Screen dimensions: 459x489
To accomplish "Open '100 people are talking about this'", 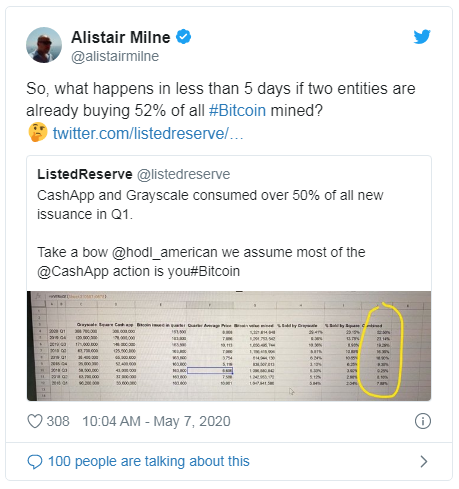I will [149, 461].
